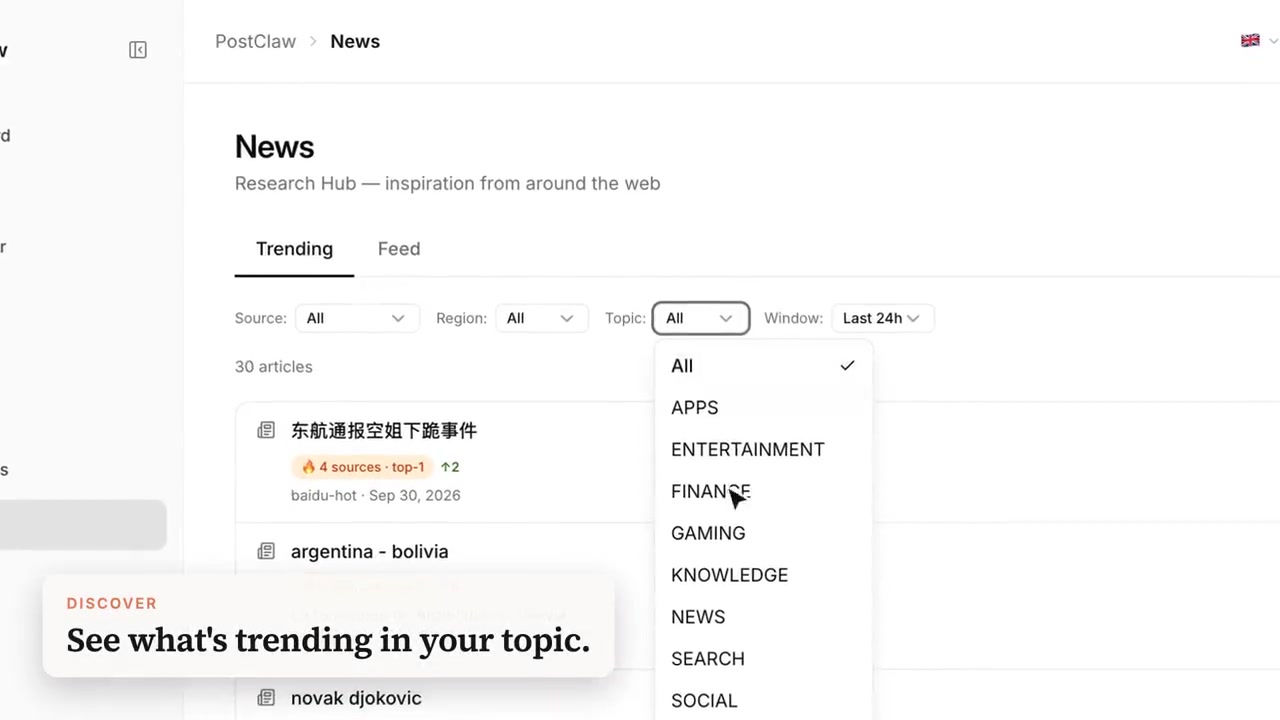The width and height of the screenshot is (1280, 720).
Task: Open the novak djokovic article
Action: click(356, 698)
